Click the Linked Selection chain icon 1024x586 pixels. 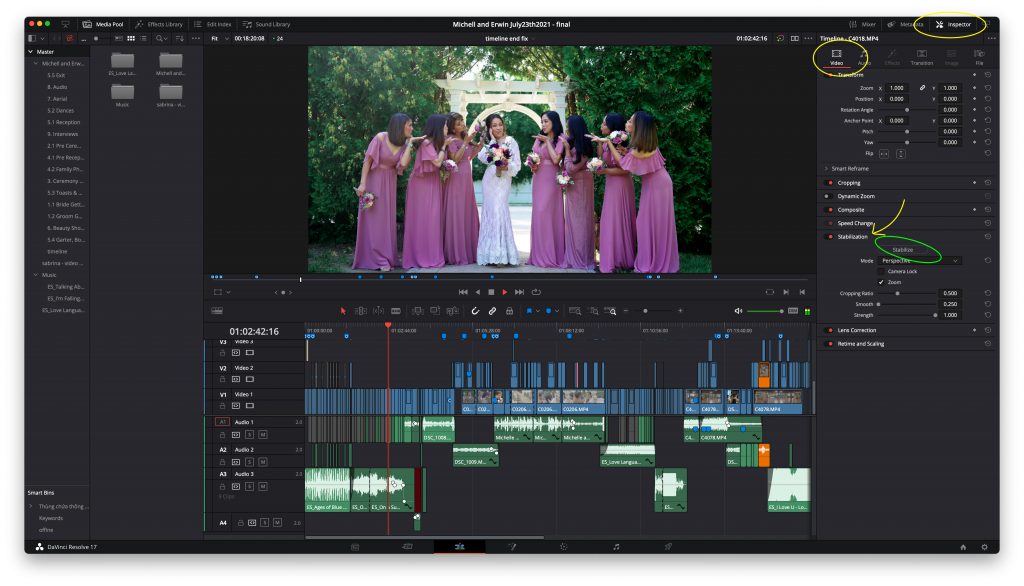pyautogui.click(x=492, y=311)
